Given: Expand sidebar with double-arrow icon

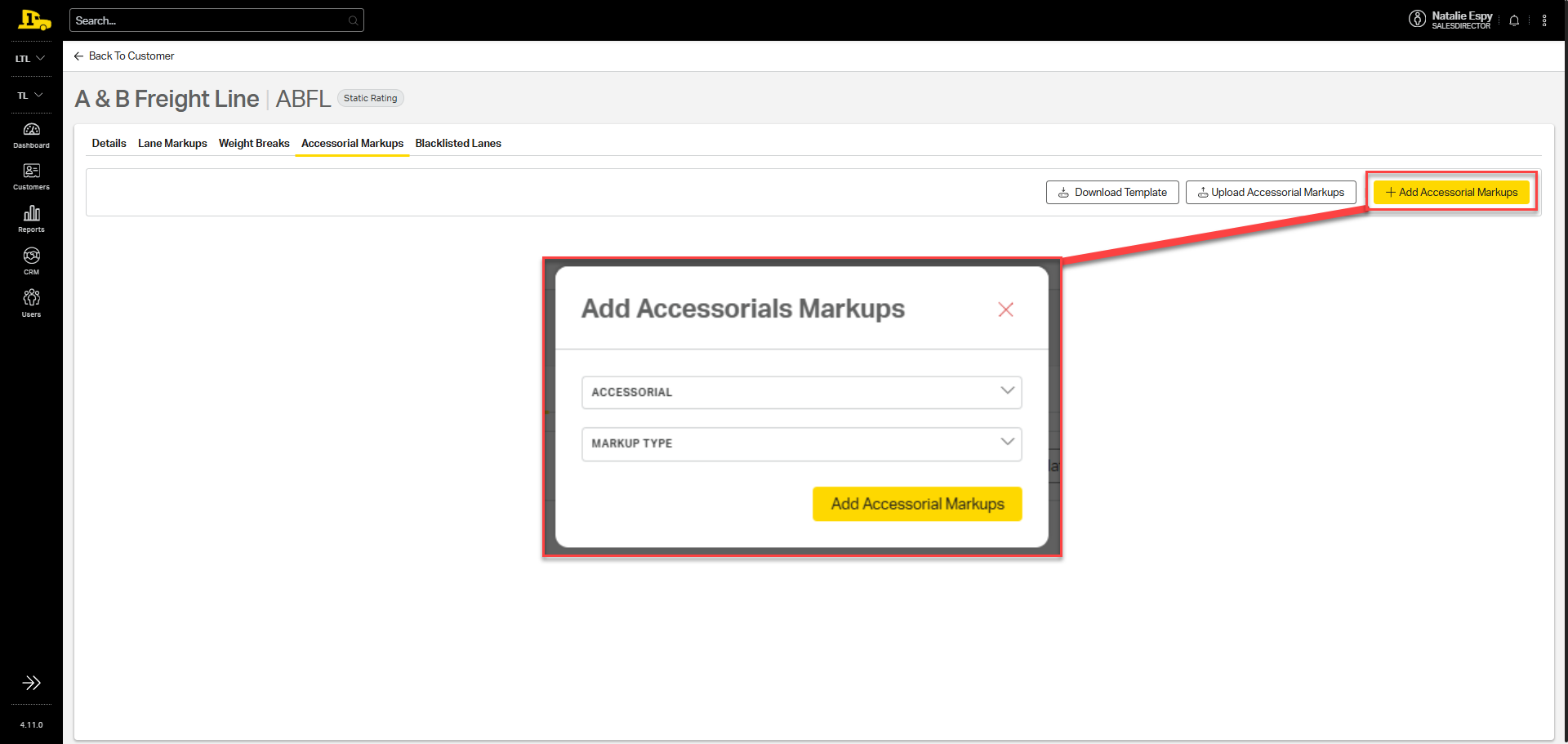Looking at the screenshot, I should (x=31, y=683).
